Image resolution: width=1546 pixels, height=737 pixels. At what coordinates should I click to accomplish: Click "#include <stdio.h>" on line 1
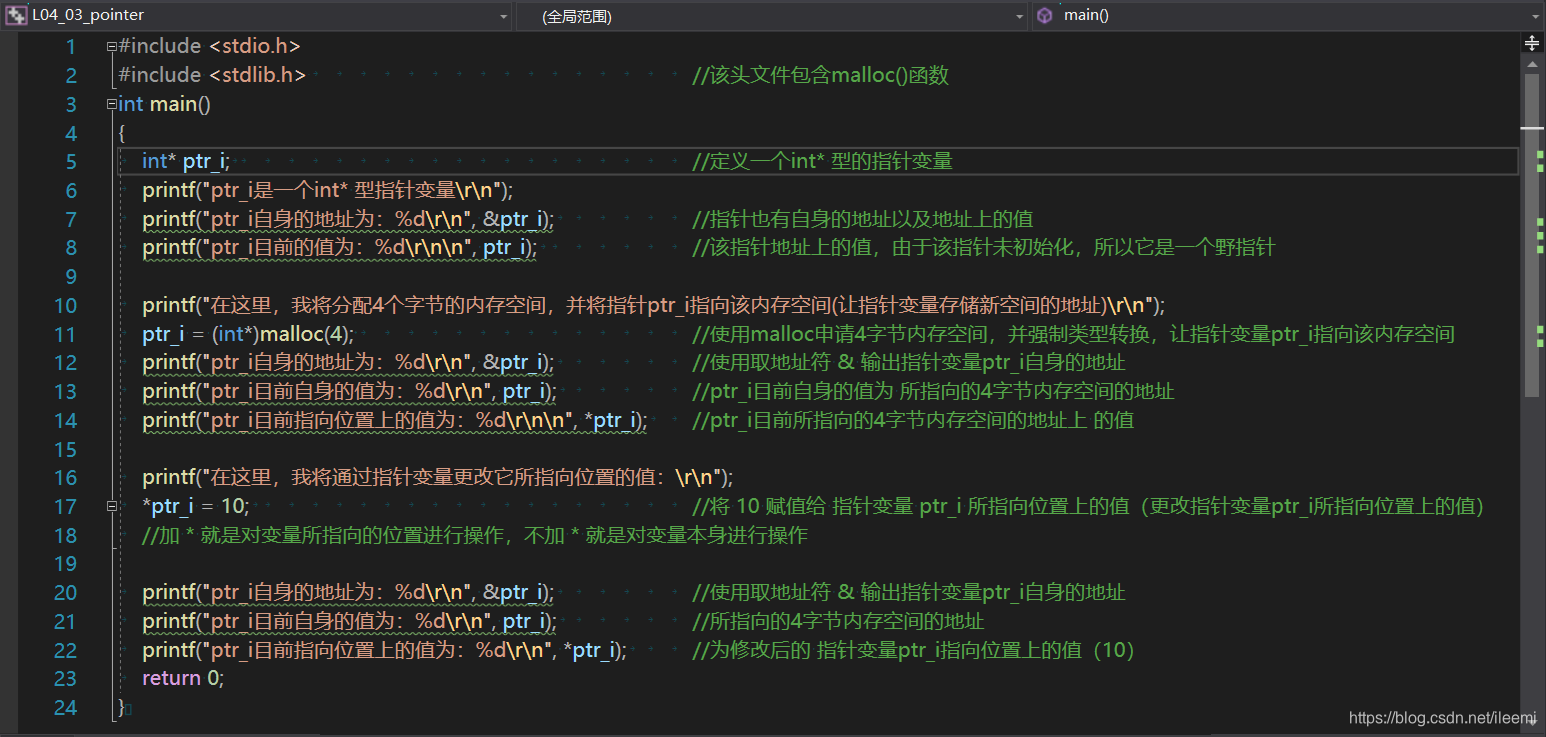(209, 46)
